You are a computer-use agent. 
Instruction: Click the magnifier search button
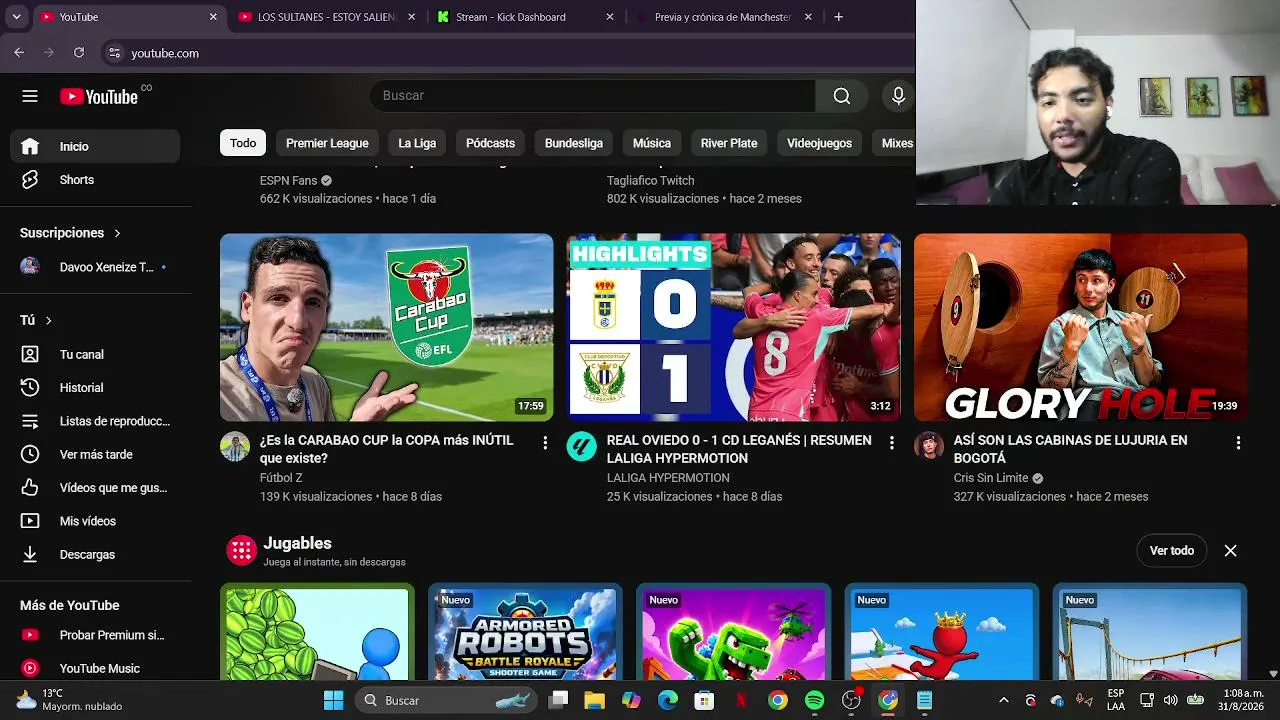(x=842, y=96)
